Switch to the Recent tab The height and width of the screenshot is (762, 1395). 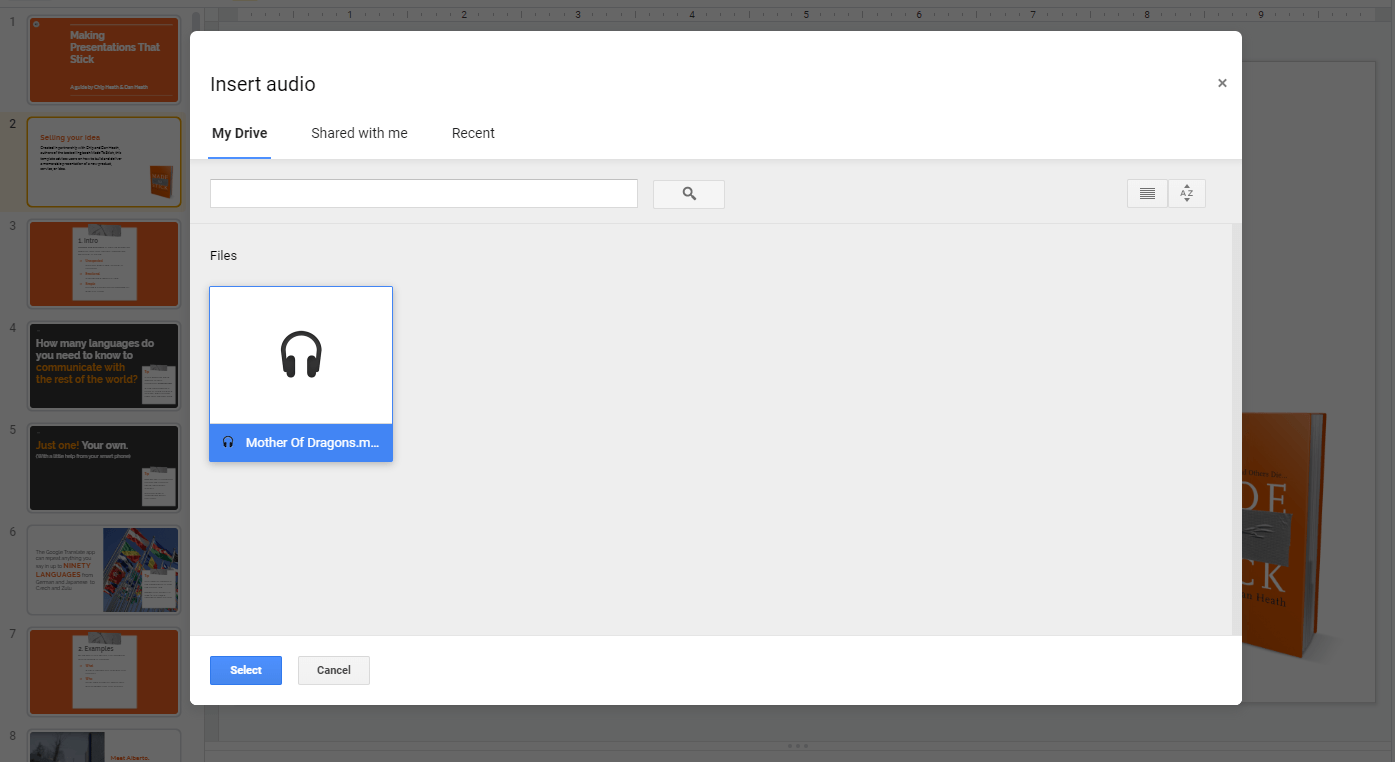coord(472,133)
